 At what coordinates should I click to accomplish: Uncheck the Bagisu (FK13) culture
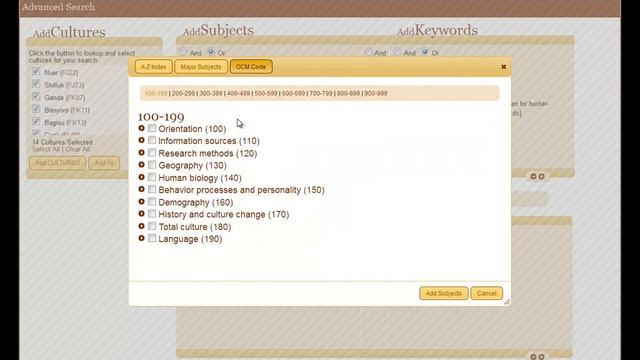[36, 121]
